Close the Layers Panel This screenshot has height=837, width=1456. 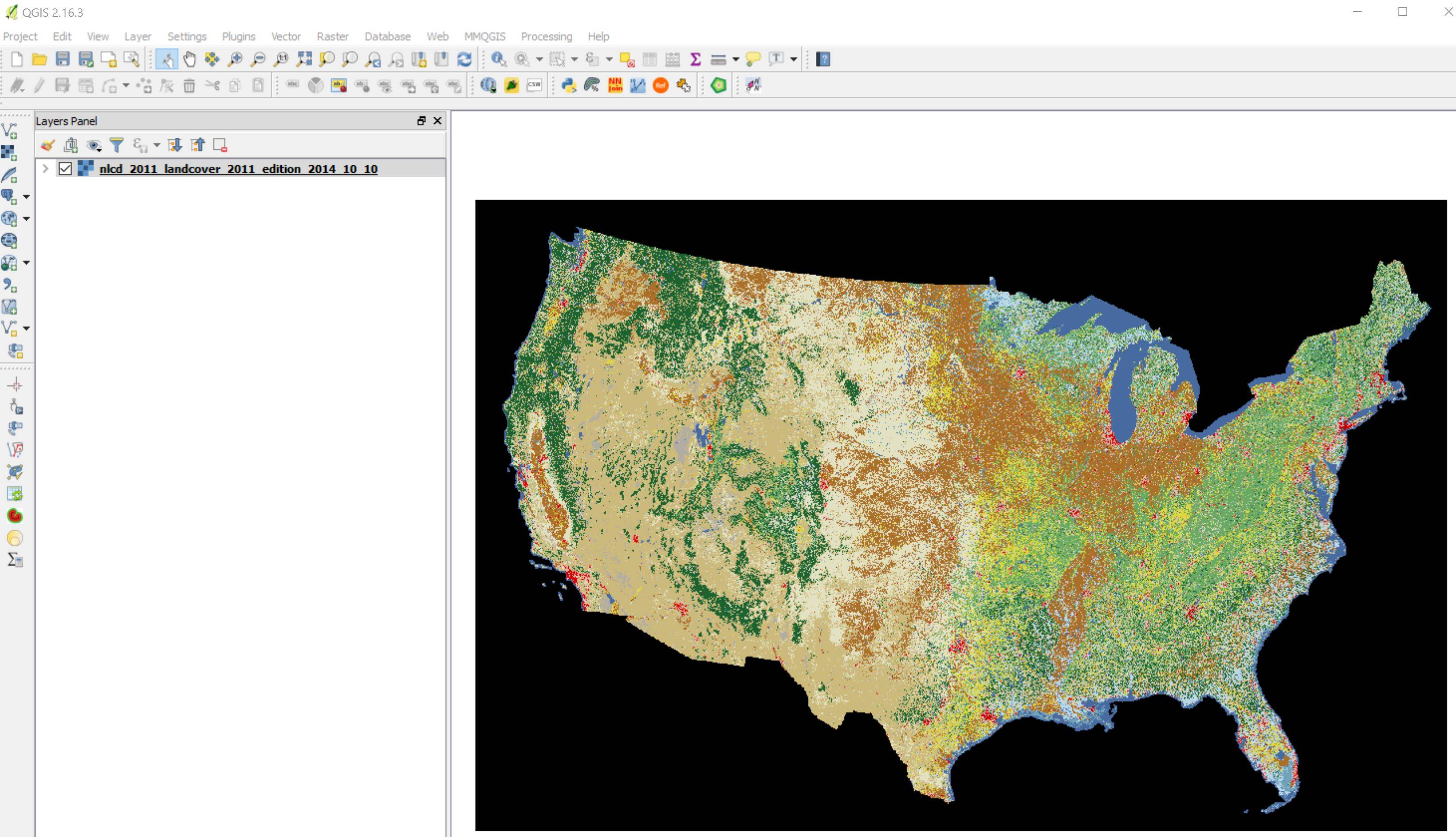click(x=438, y=121)
